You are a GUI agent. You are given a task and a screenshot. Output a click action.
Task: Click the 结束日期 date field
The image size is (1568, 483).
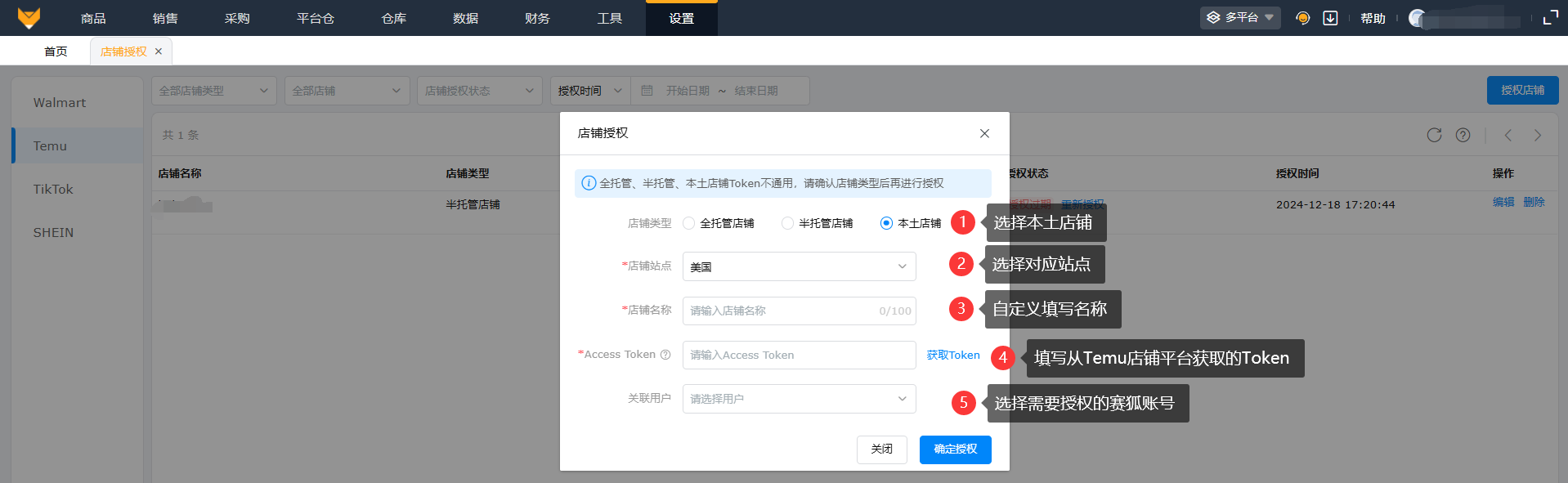coord(756,91)
